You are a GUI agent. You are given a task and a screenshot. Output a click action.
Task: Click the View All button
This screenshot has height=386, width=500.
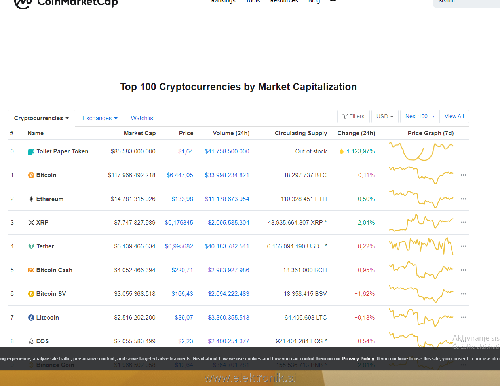(x=454, y=116)
